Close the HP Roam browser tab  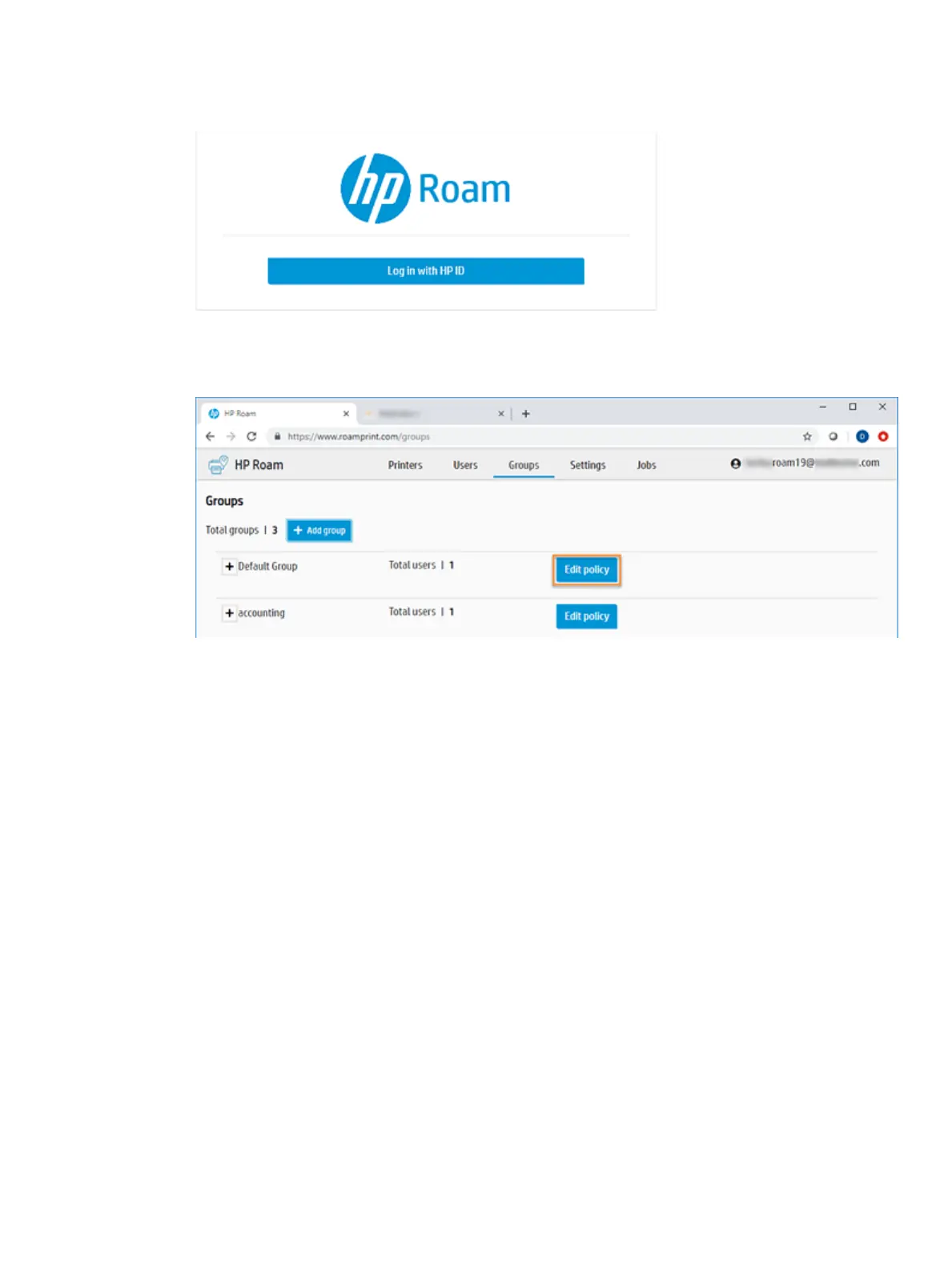click(346, 414)
